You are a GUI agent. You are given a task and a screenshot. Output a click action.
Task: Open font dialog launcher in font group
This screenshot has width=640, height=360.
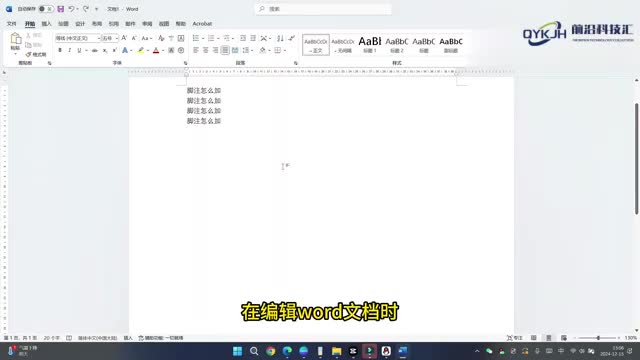click(x=185, y=63)
